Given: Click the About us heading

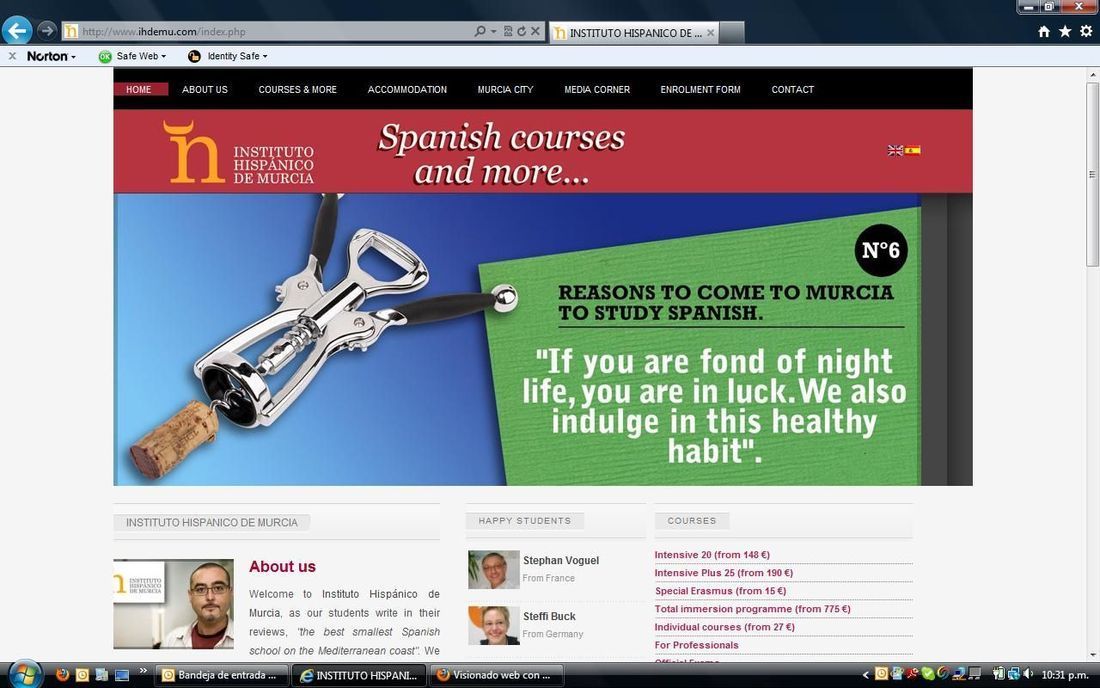Looking at the screenshot, I should pyautogui.click(x=282, y=567).
